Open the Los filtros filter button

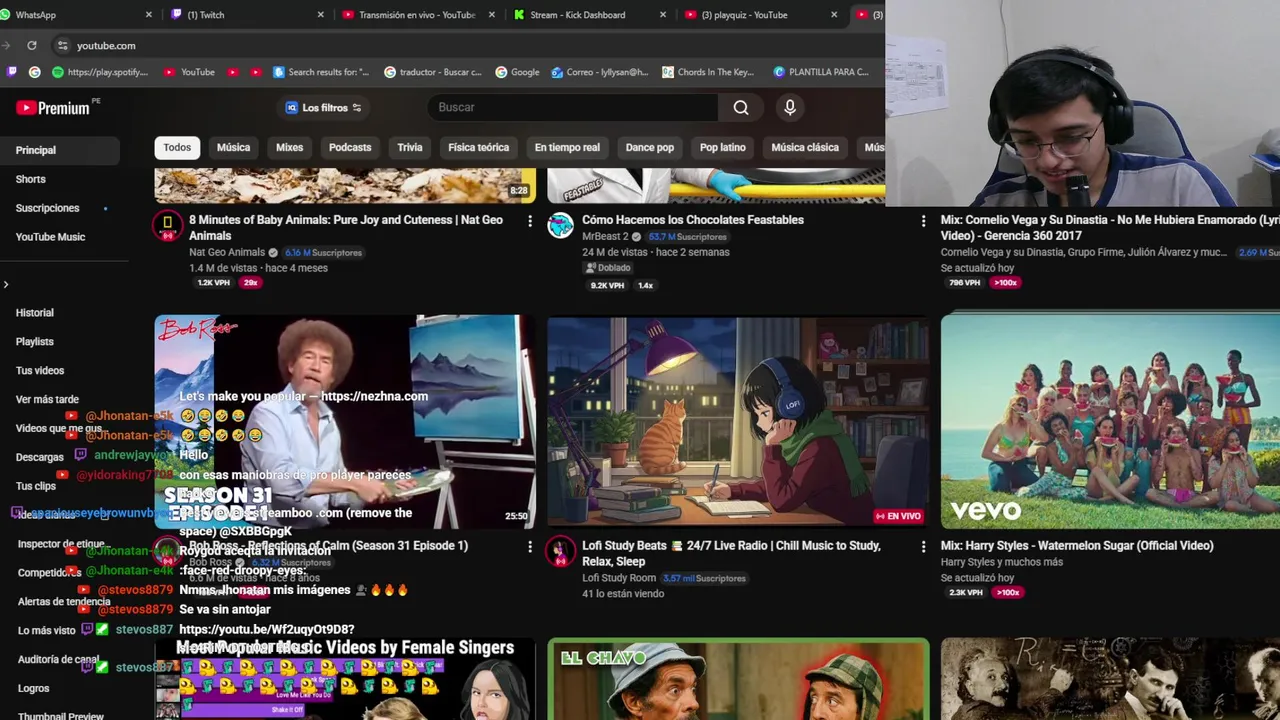coord(323,108)
